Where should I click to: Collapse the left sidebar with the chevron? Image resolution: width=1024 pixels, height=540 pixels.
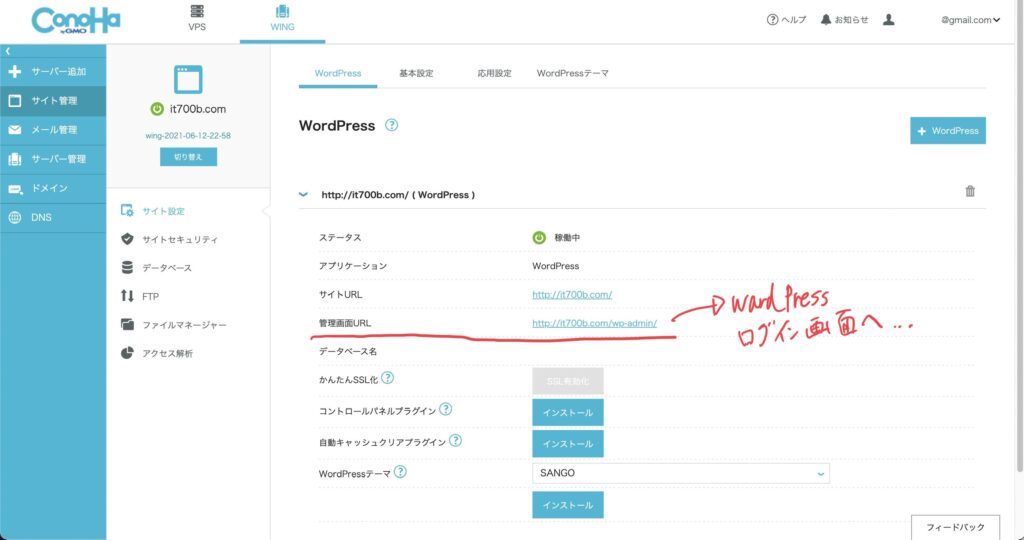[8, 51]
